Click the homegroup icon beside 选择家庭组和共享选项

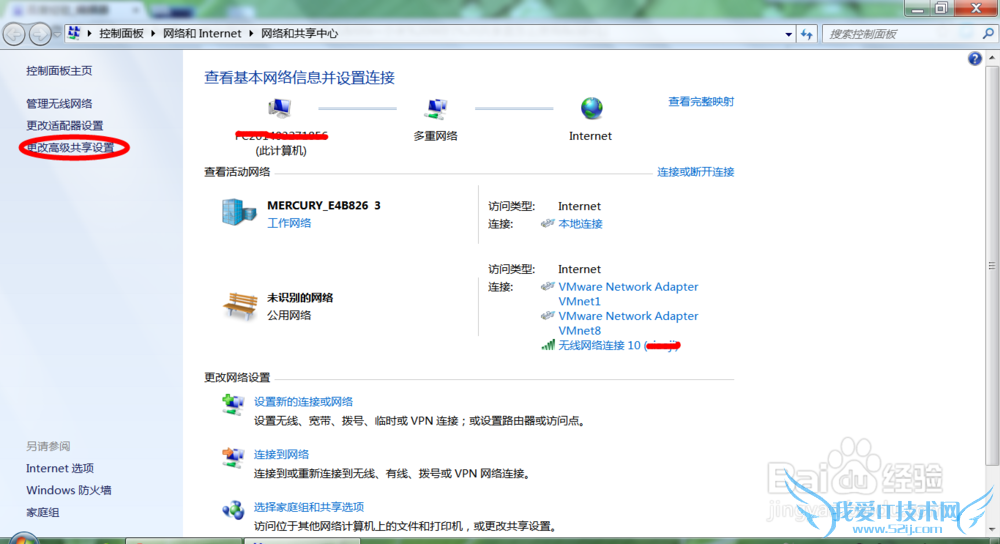click(x=233, y=510)
